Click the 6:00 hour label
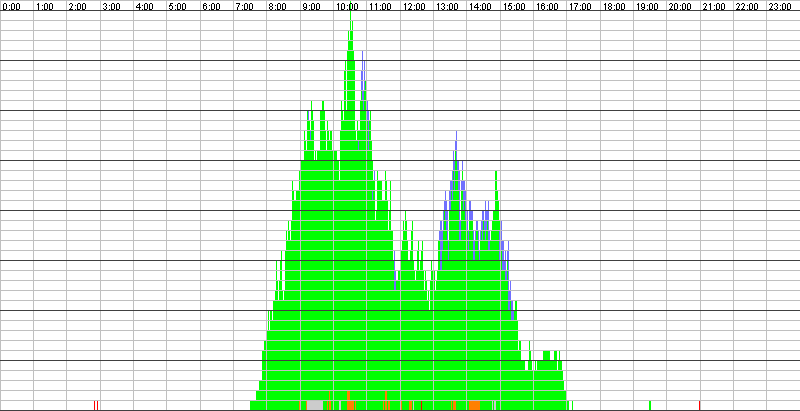The height and width of the screenshot is (411, 800). (212, 7)
